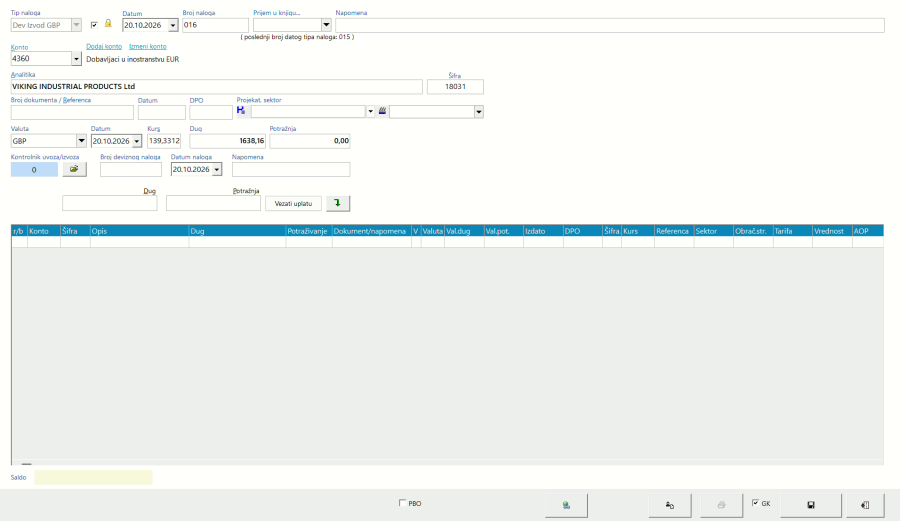Image resolution: width=900 pixels, height=521 pixels.
Task: Click the AOP column header
Action: click(868, 231)
